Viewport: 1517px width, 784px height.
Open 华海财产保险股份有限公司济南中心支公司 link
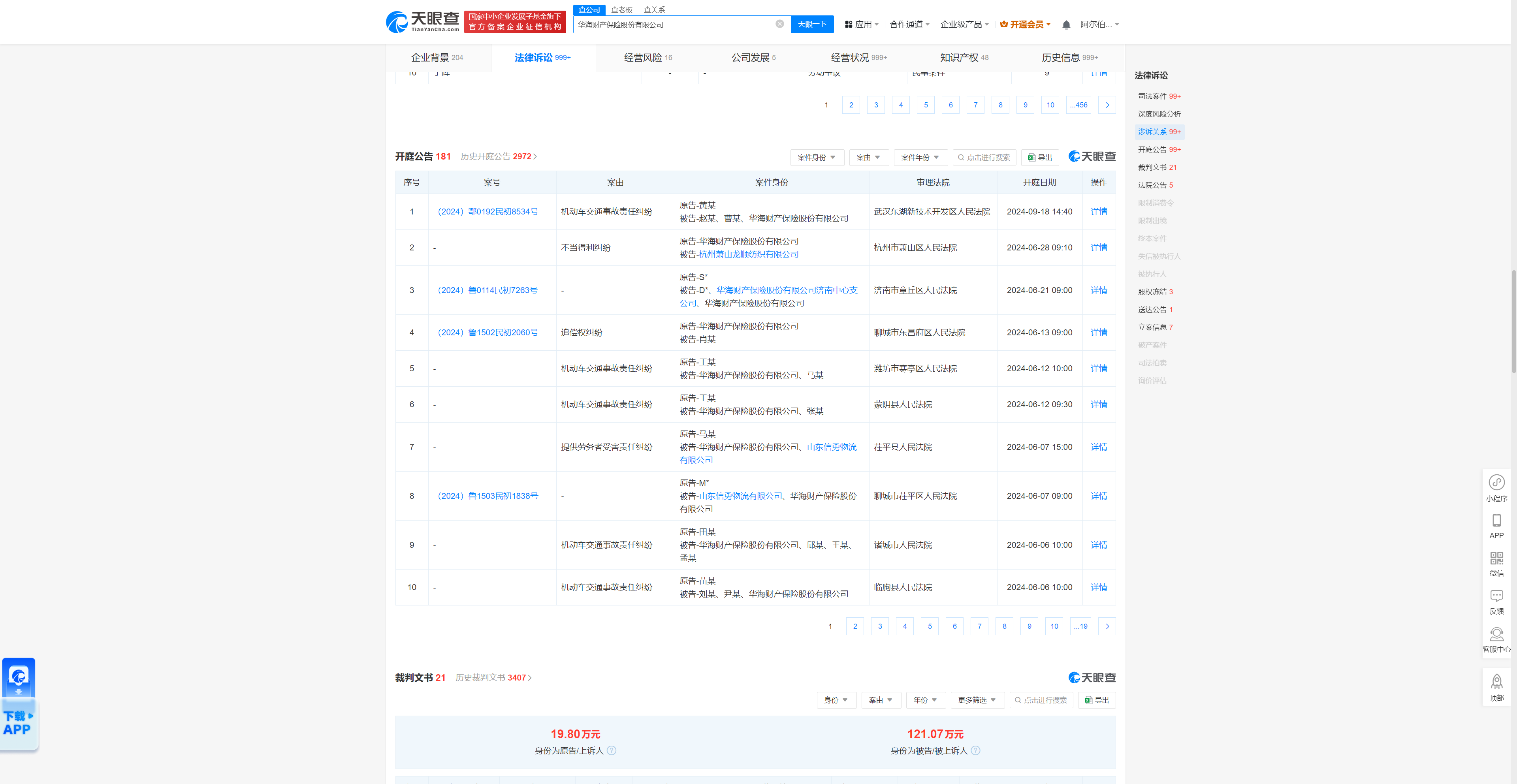pyautogui.click(x=768, y=297)
